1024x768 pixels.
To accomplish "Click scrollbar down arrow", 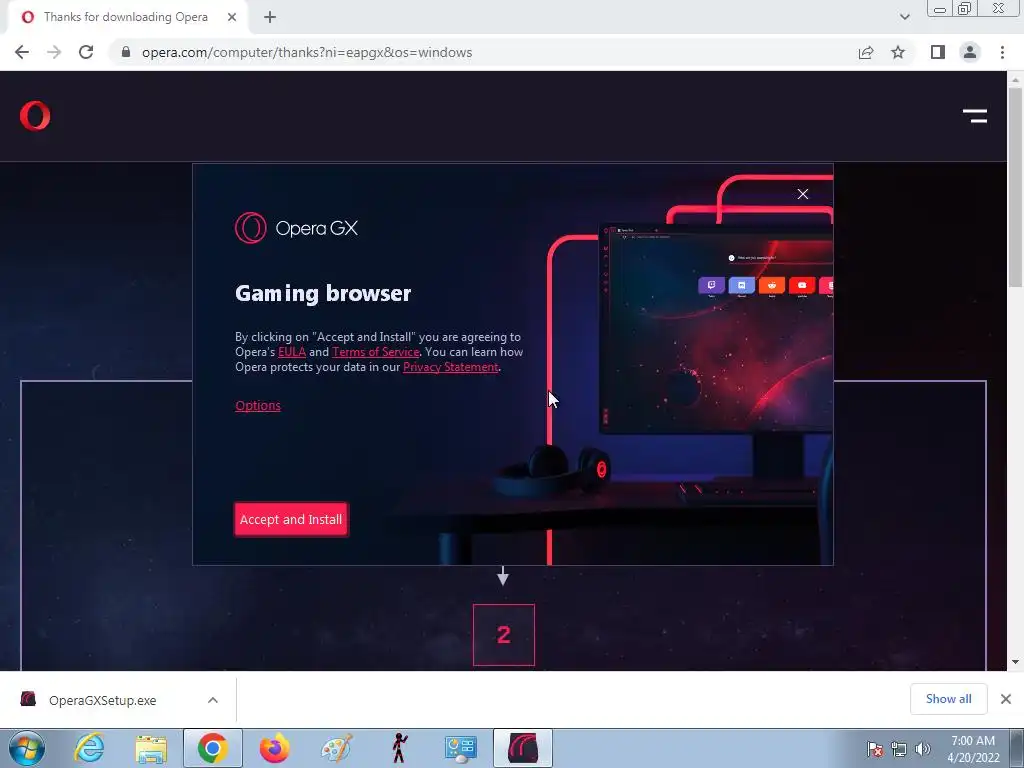I will (1015, 662).
